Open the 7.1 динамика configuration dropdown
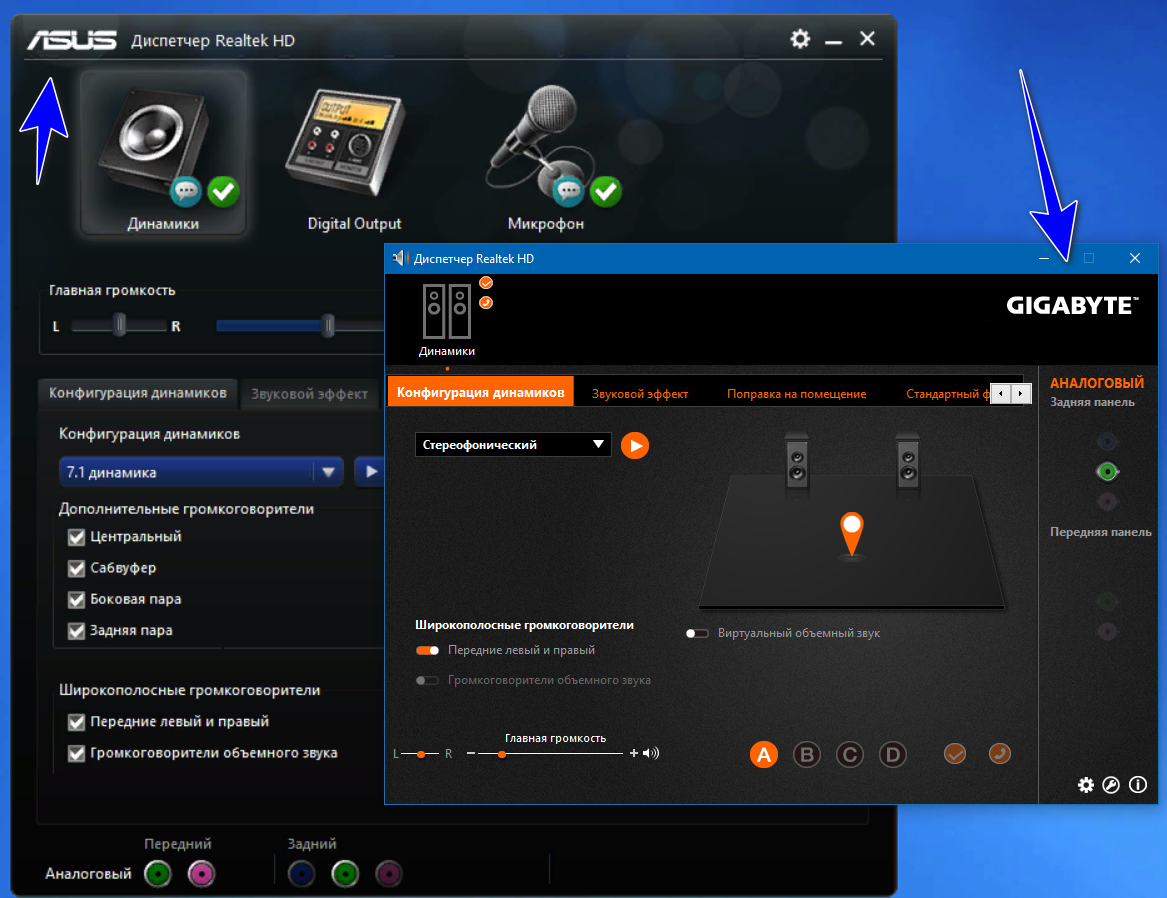Screen dimensions: 1167x898 (x=201, y=472)
